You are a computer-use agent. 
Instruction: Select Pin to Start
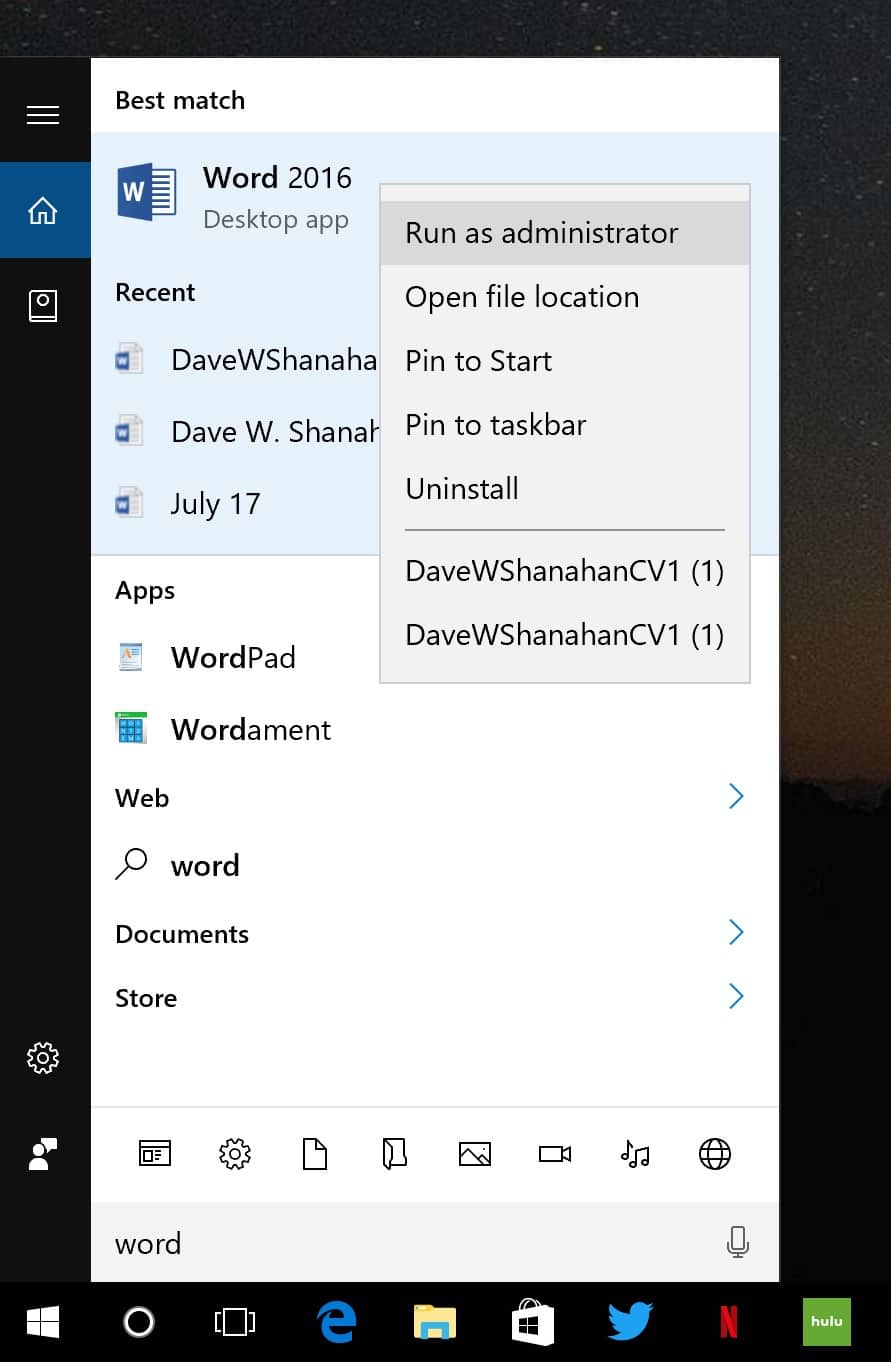[x=565, y=361]
